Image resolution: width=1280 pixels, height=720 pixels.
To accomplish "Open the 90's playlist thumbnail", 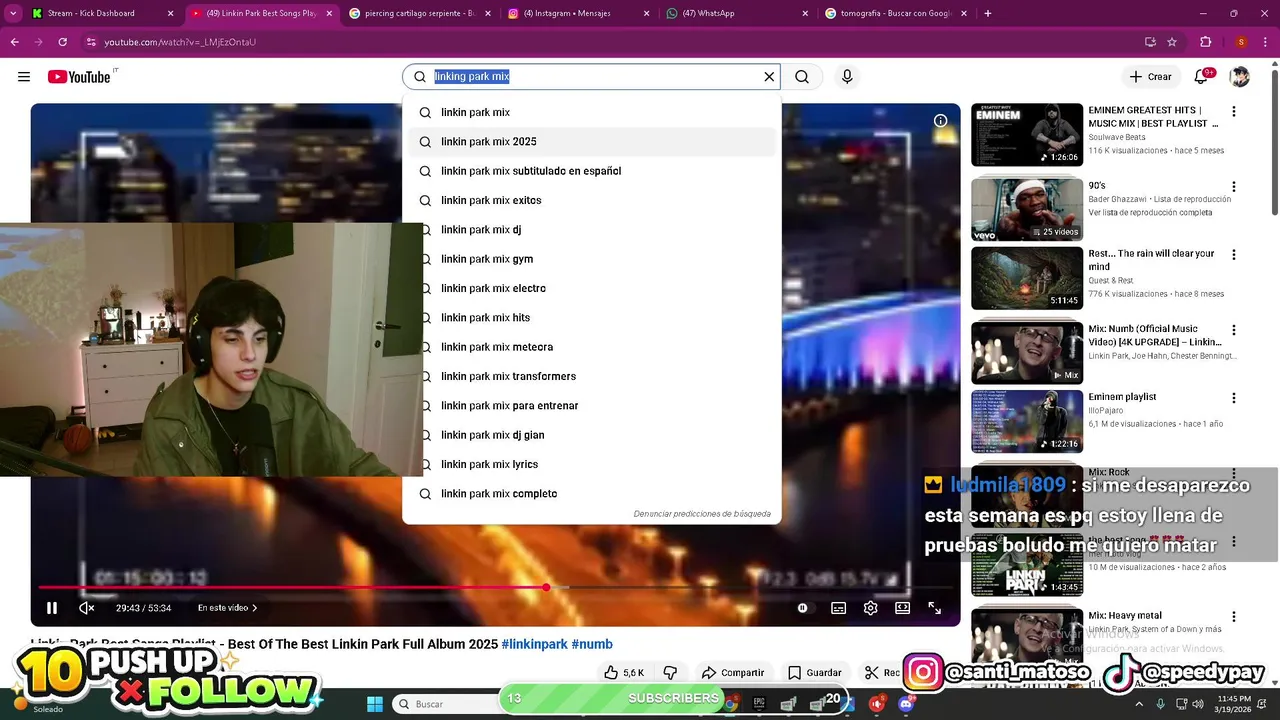I will tap(1027, 210).
